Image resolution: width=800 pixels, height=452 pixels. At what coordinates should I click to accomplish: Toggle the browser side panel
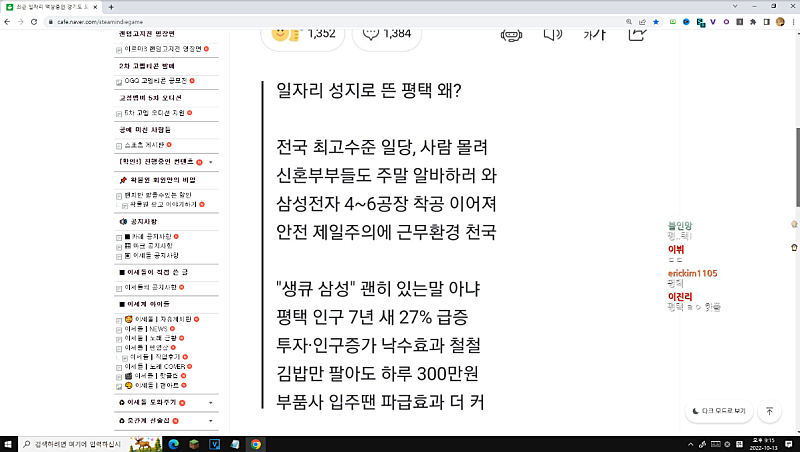[x=766, y=22]
